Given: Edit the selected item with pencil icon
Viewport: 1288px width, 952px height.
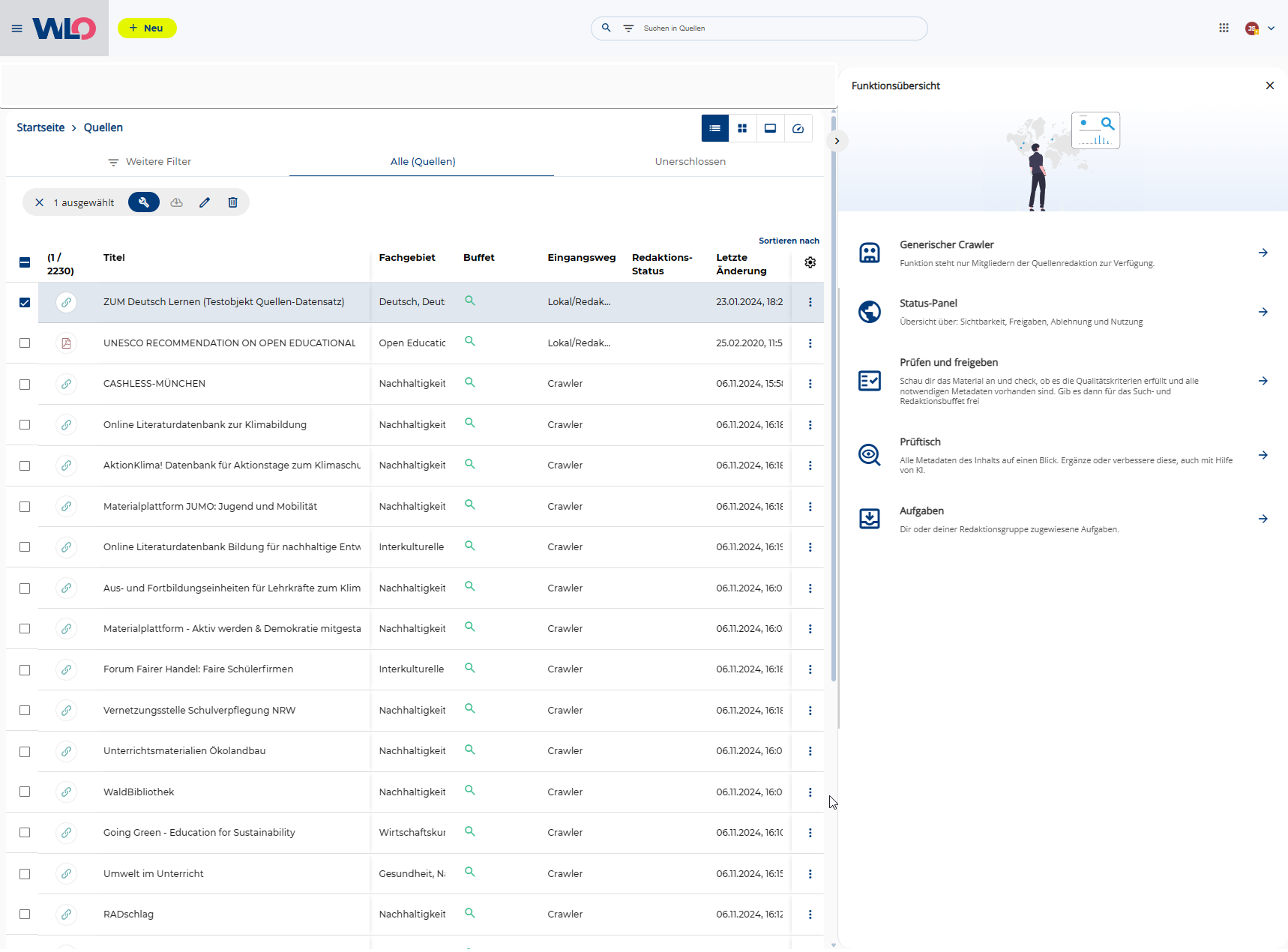Looking at the screenshot, I should tap(205, 202).
